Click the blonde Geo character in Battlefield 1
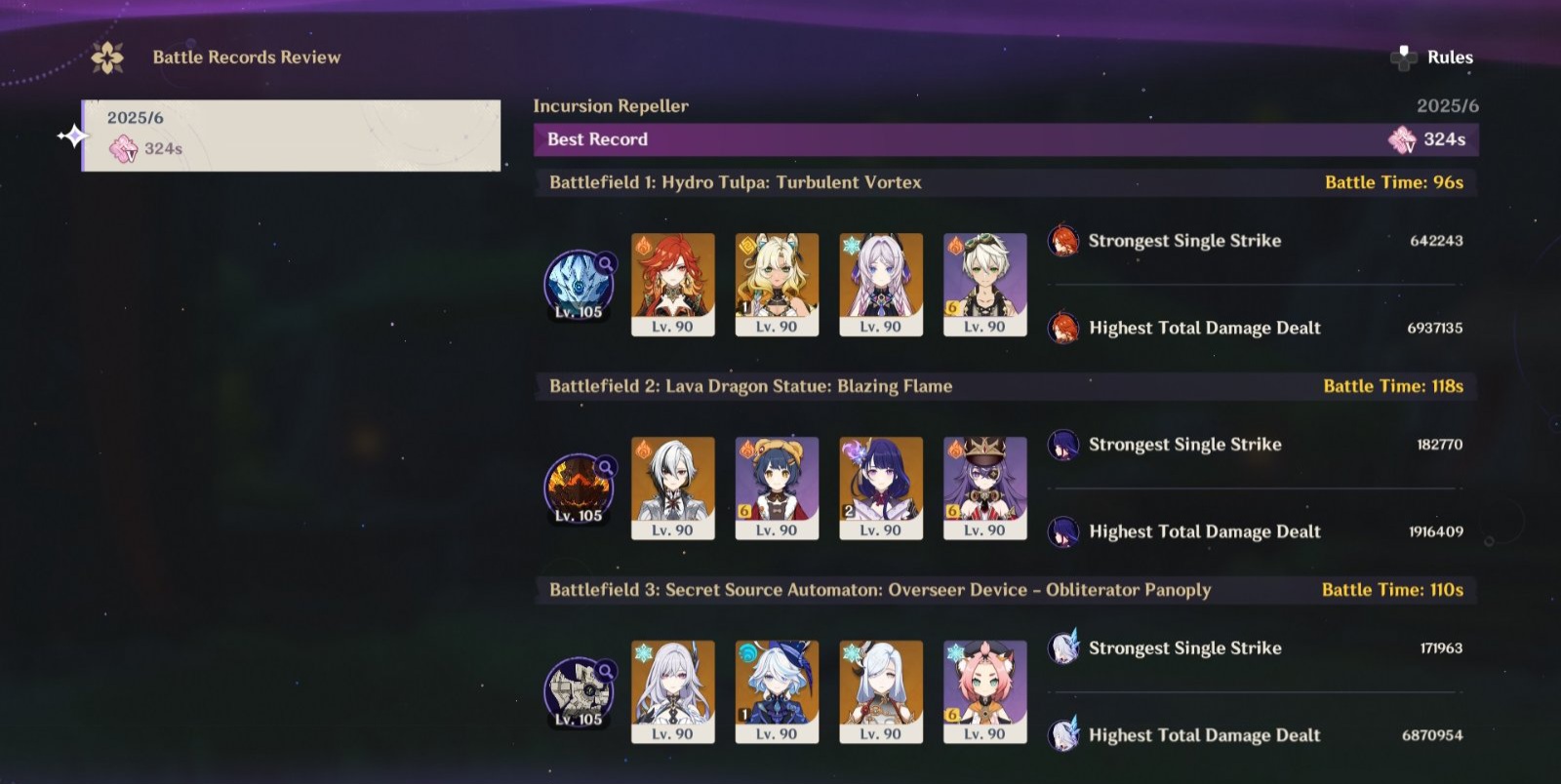Screen dimensions: 1561x784 (777, 285)
